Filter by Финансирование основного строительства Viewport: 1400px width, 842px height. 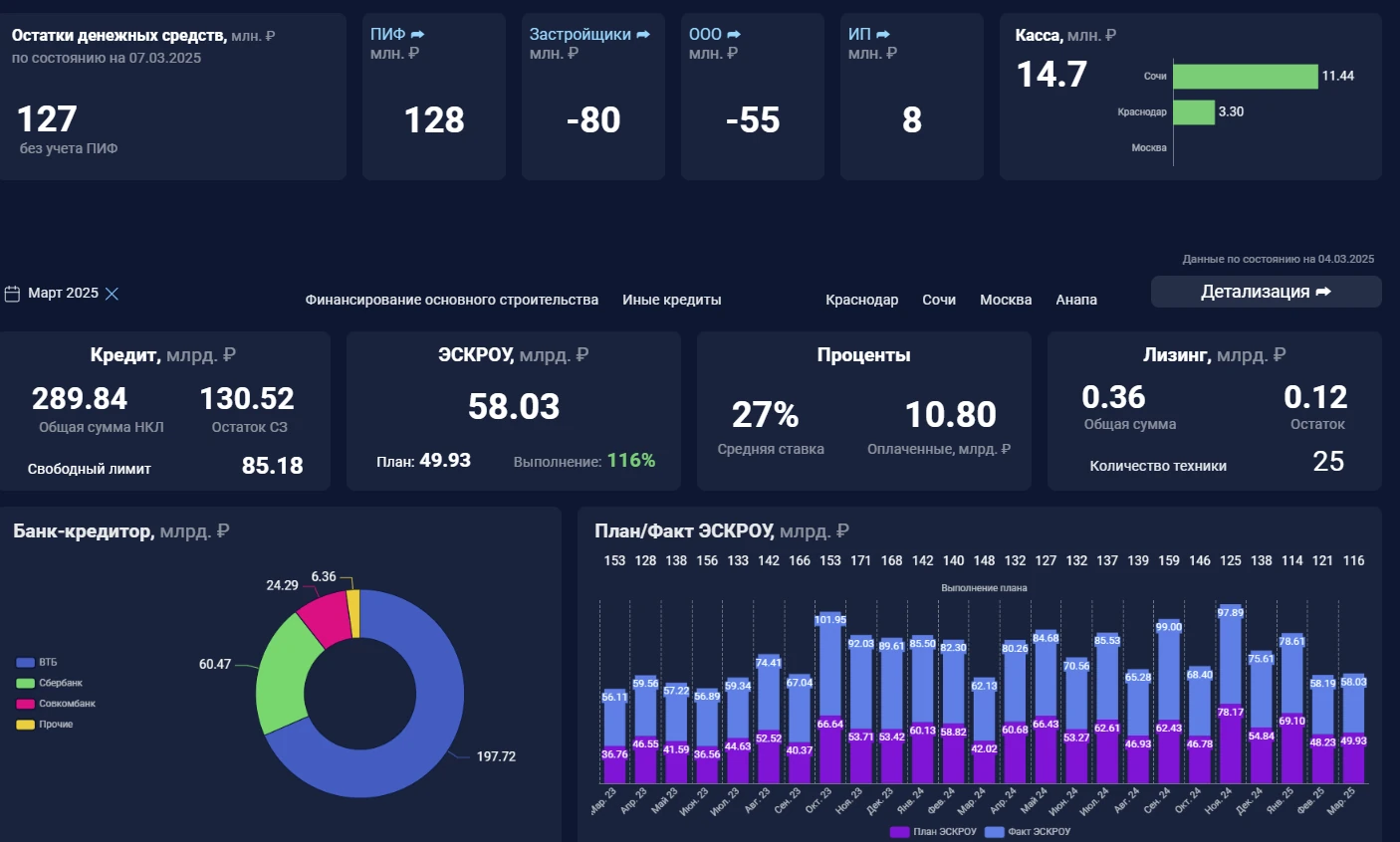(x=452, y=300)
